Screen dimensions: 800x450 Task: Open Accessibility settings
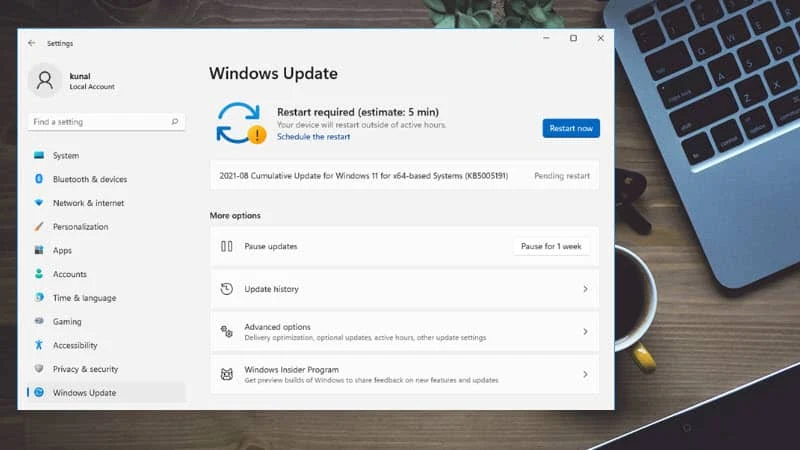106,345
